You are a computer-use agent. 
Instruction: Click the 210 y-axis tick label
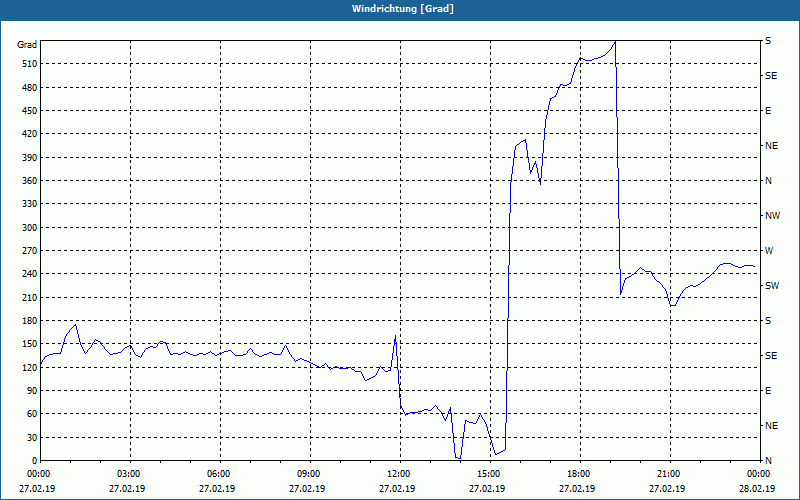[x=28, y=297]
